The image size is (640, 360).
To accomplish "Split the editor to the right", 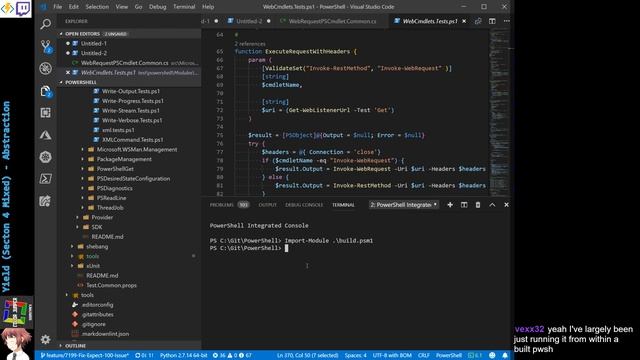I will point(492,21).
